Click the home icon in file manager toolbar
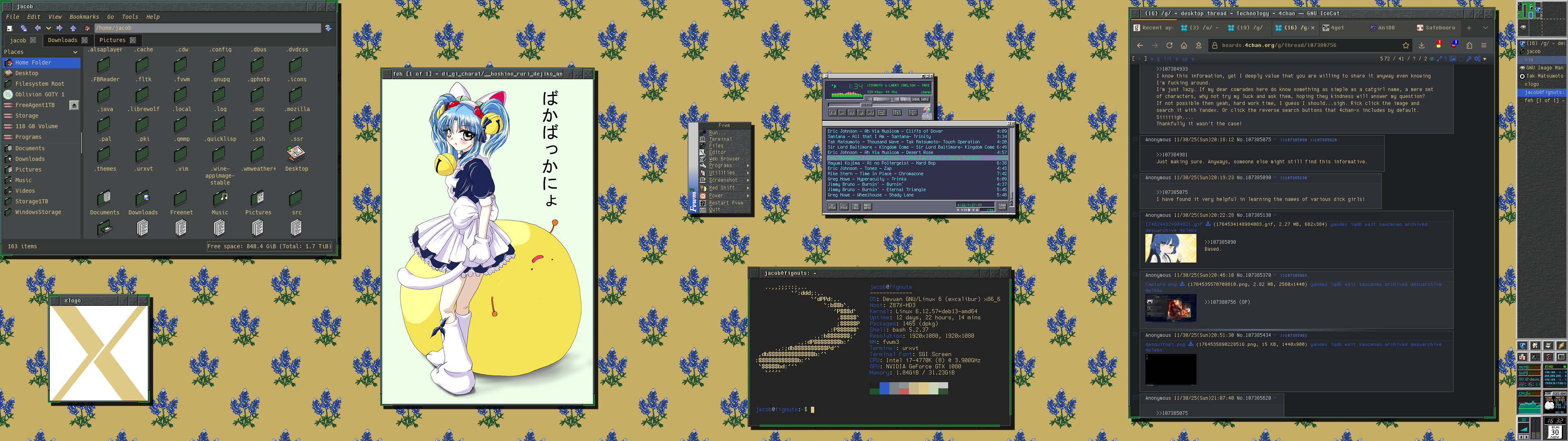 coord(87,28)
